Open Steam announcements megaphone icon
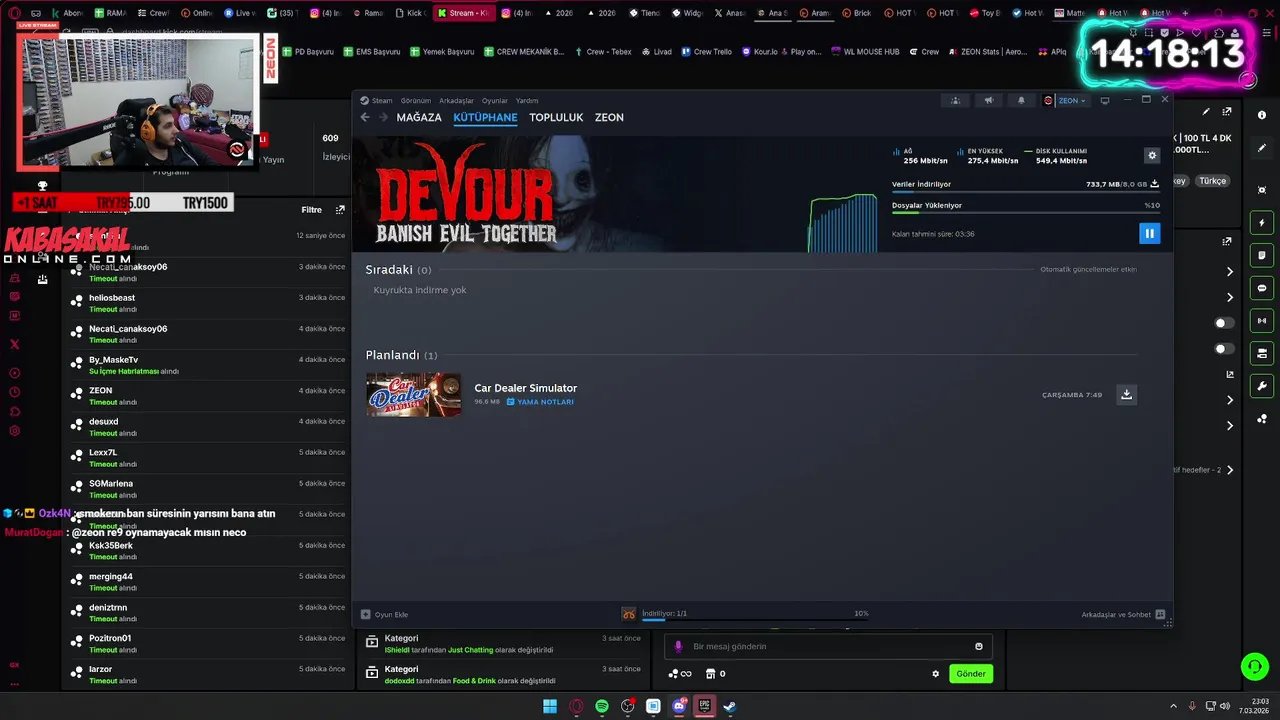Viewport: 1280px width, 720px height. 988,100
